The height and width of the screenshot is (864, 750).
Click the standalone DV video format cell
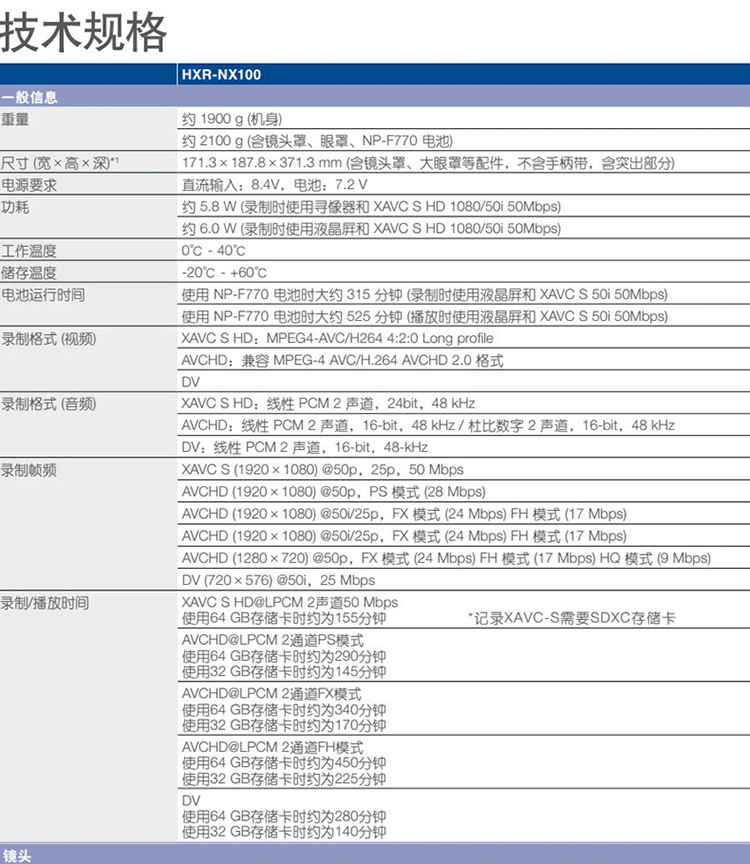pyautogui.click(x=191, y=382)
